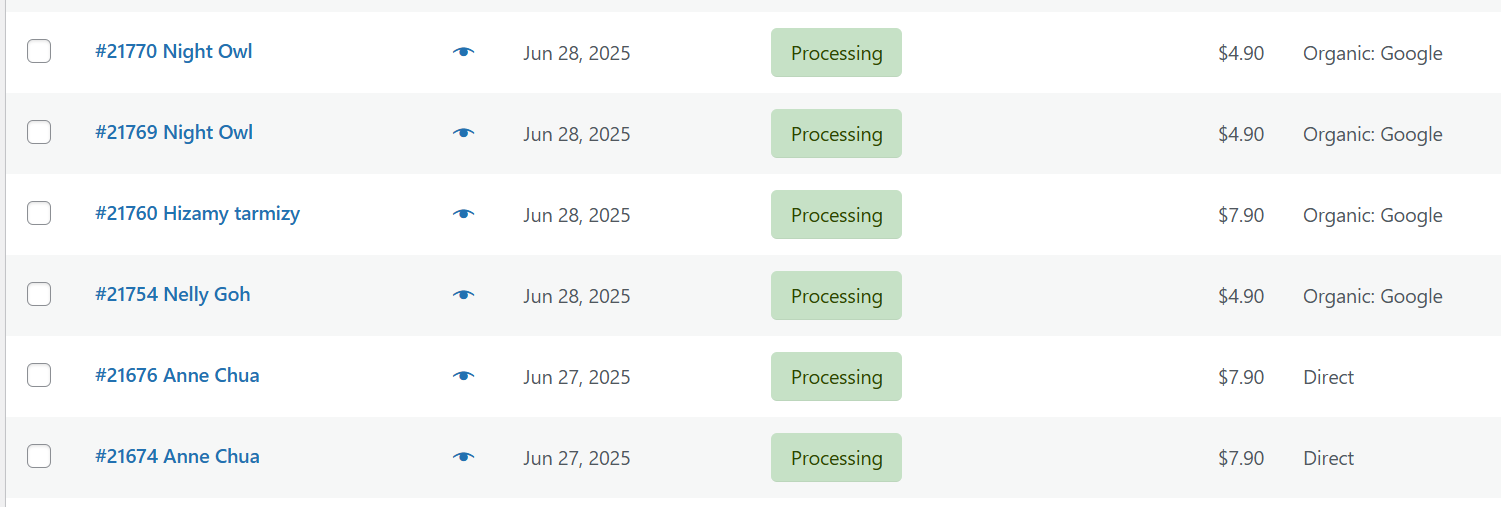The width and height of the screenshot is (1501, 507).
Task: Mark the Nelly Goh order checkbox
Action: click(39, 294)
